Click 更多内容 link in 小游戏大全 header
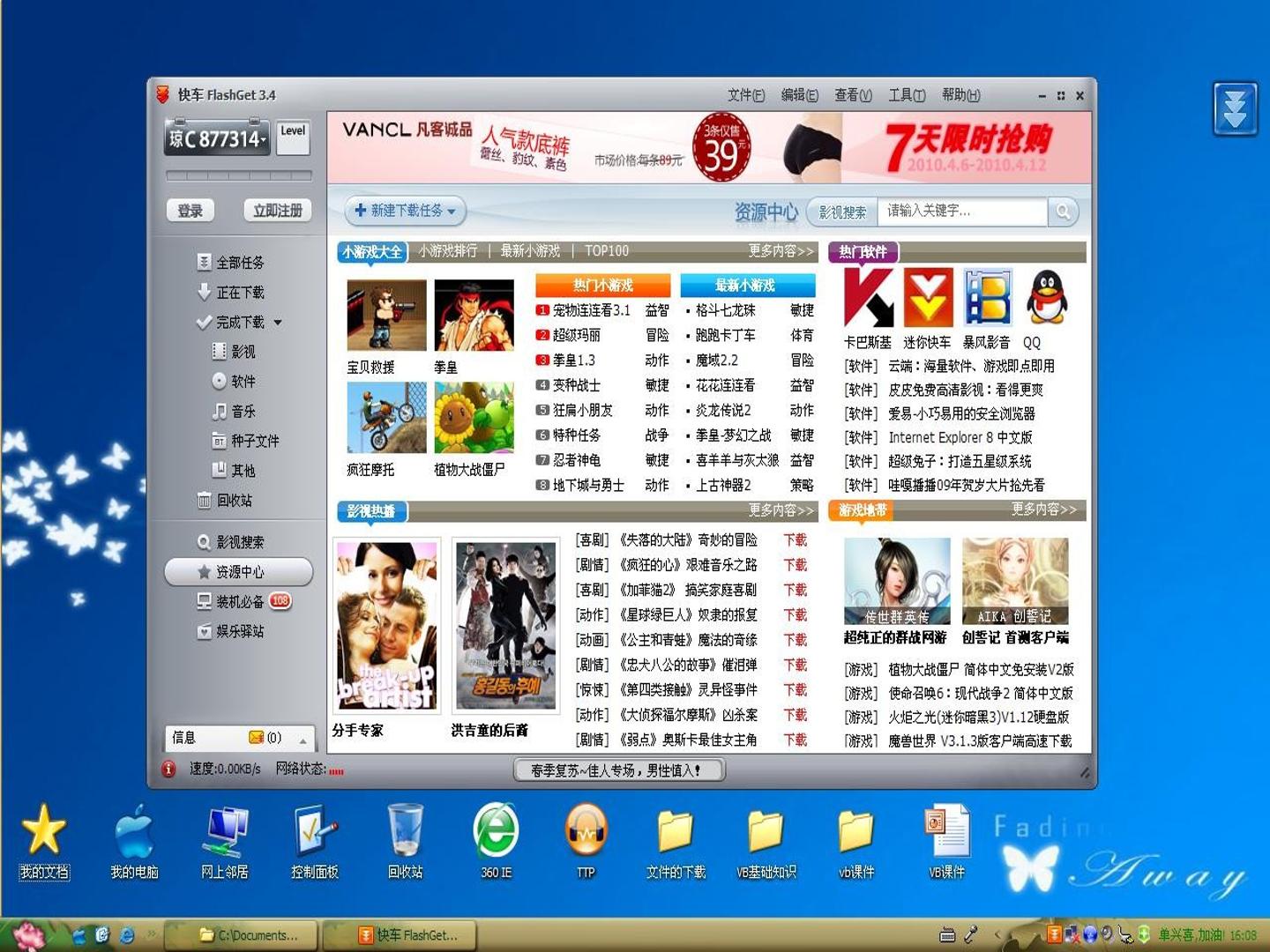This screenshot has width=1270, height=952. [781, 251]
